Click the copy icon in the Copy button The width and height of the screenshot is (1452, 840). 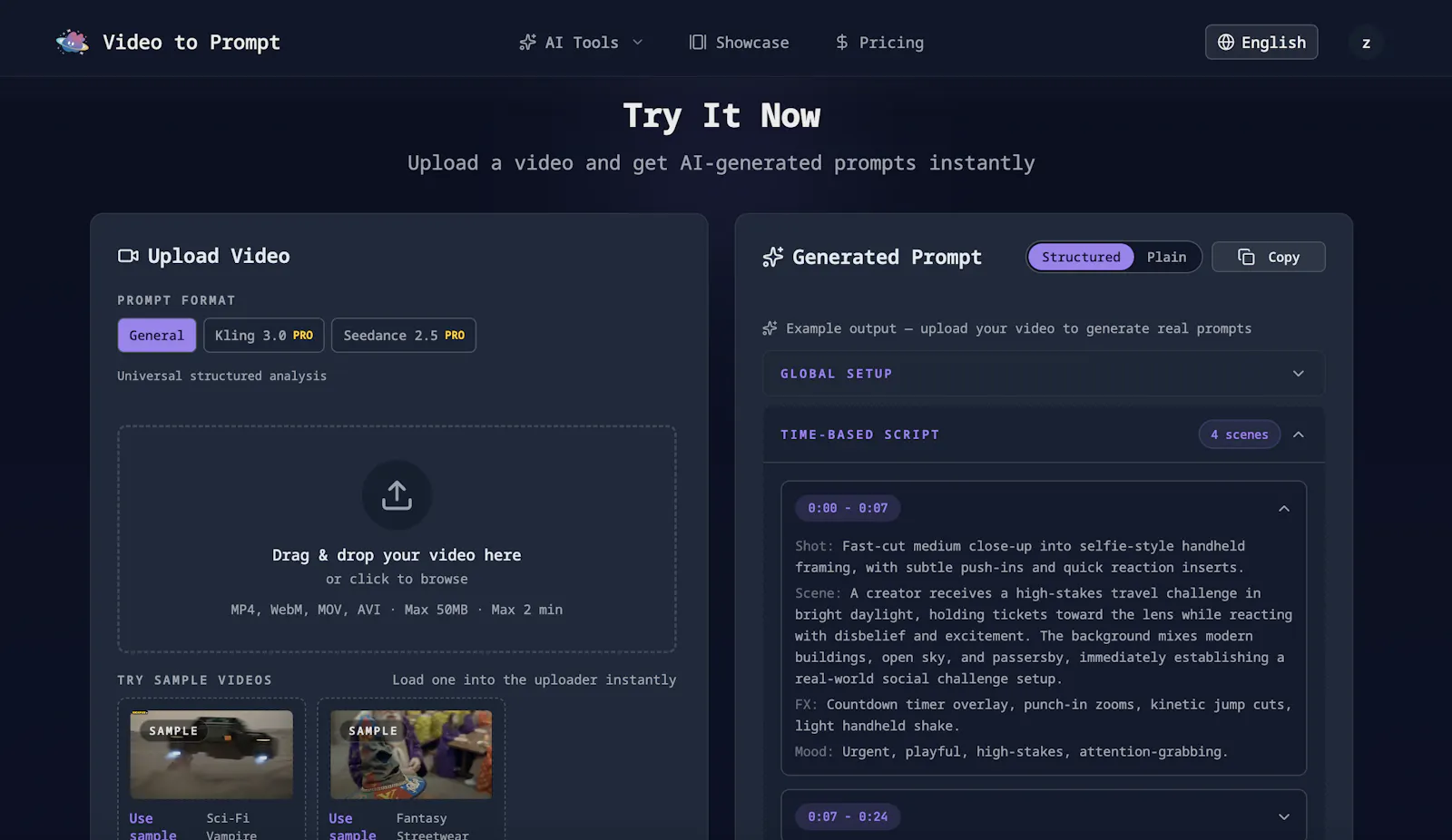coord(1246,257)
